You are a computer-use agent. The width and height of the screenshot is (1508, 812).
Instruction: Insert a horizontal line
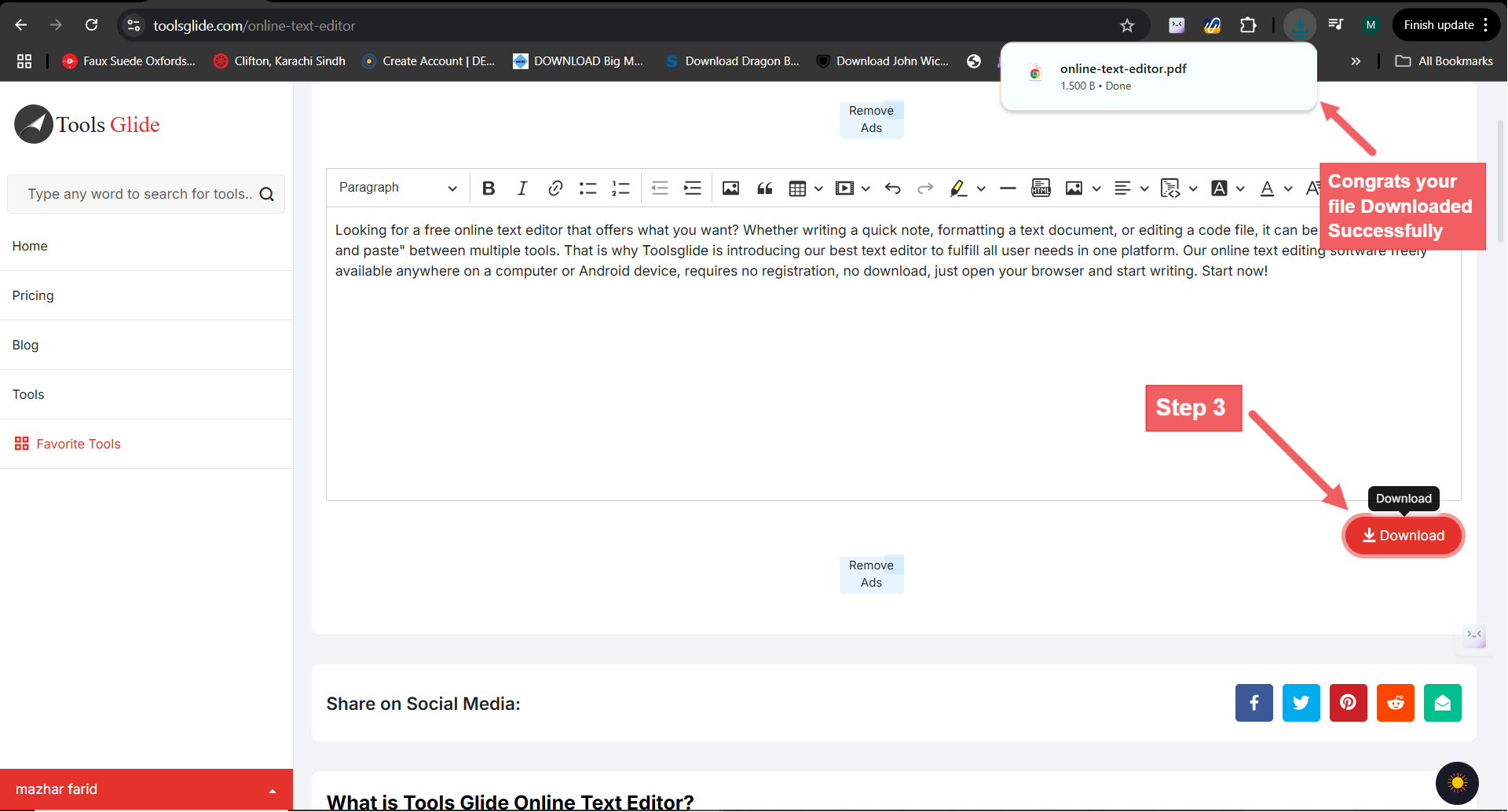coord(1008,188)
